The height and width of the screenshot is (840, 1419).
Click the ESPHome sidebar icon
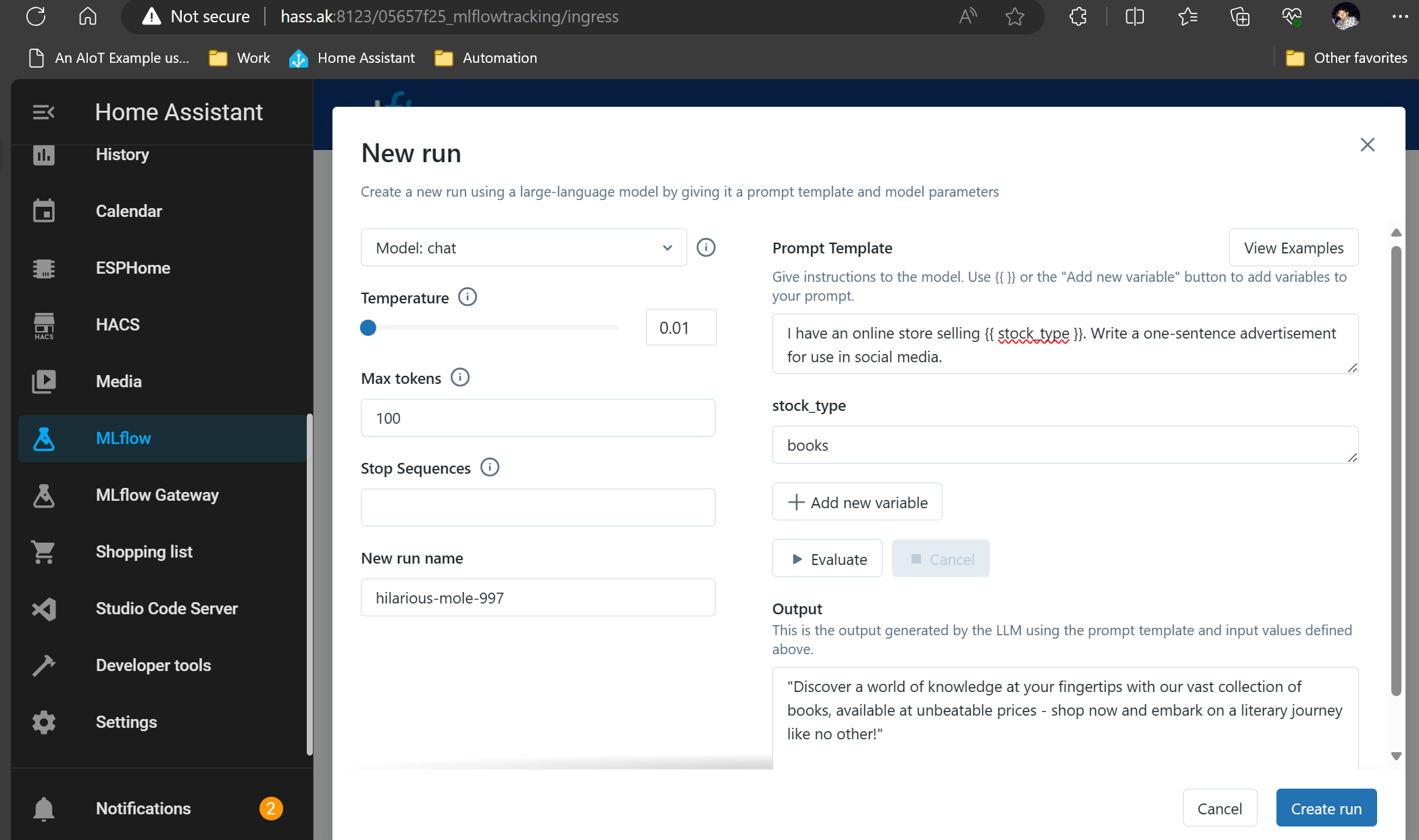click(x=44, y=268)
